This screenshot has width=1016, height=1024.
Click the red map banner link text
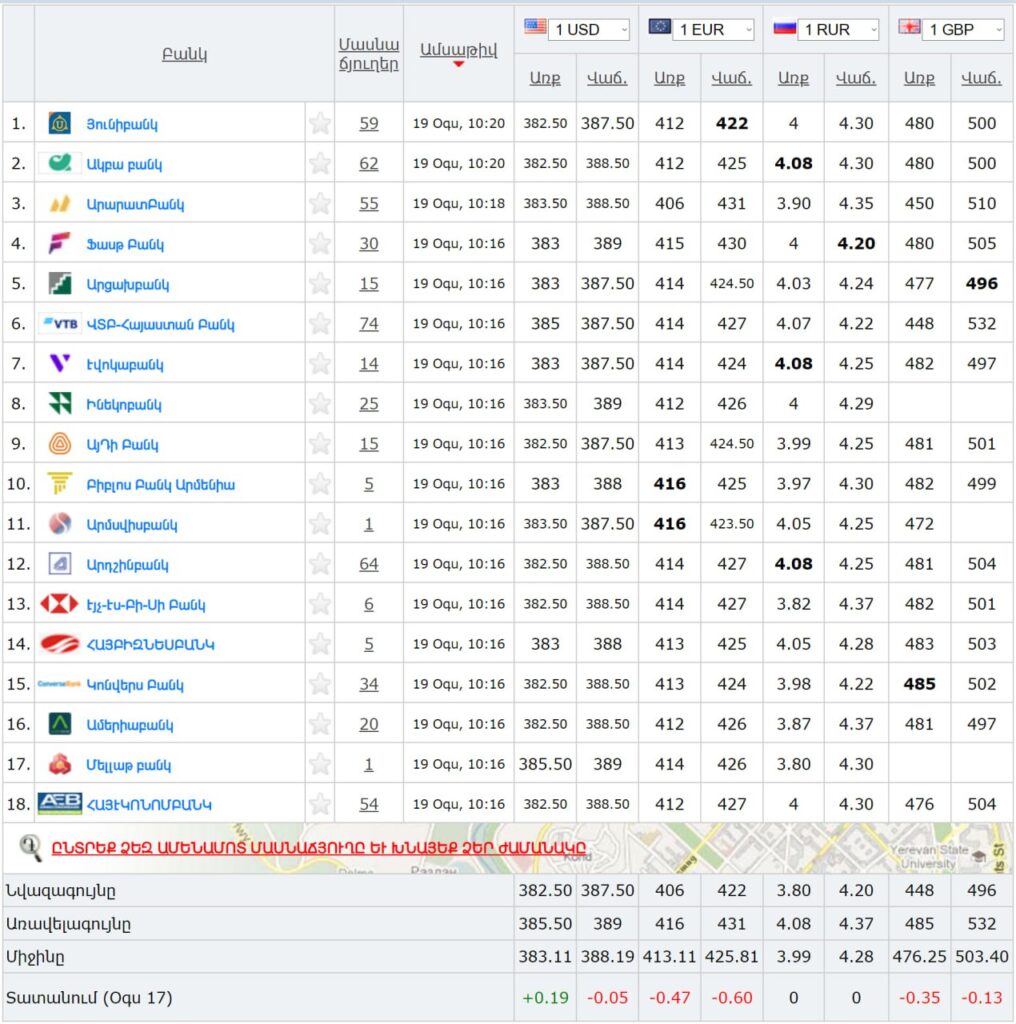pyautogui.click(x=318, y=849)
